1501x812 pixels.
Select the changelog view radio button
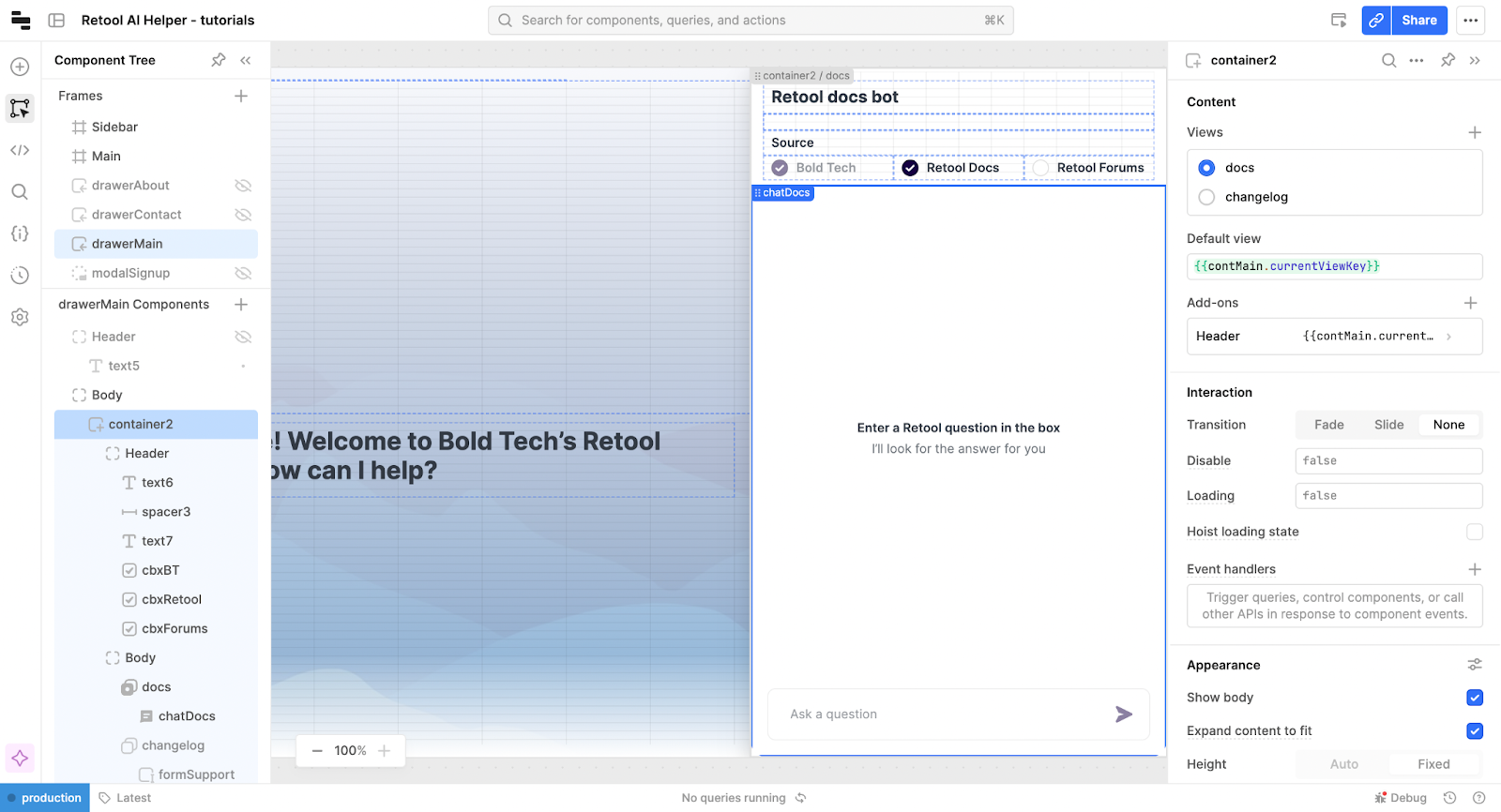pos(1207,197)
